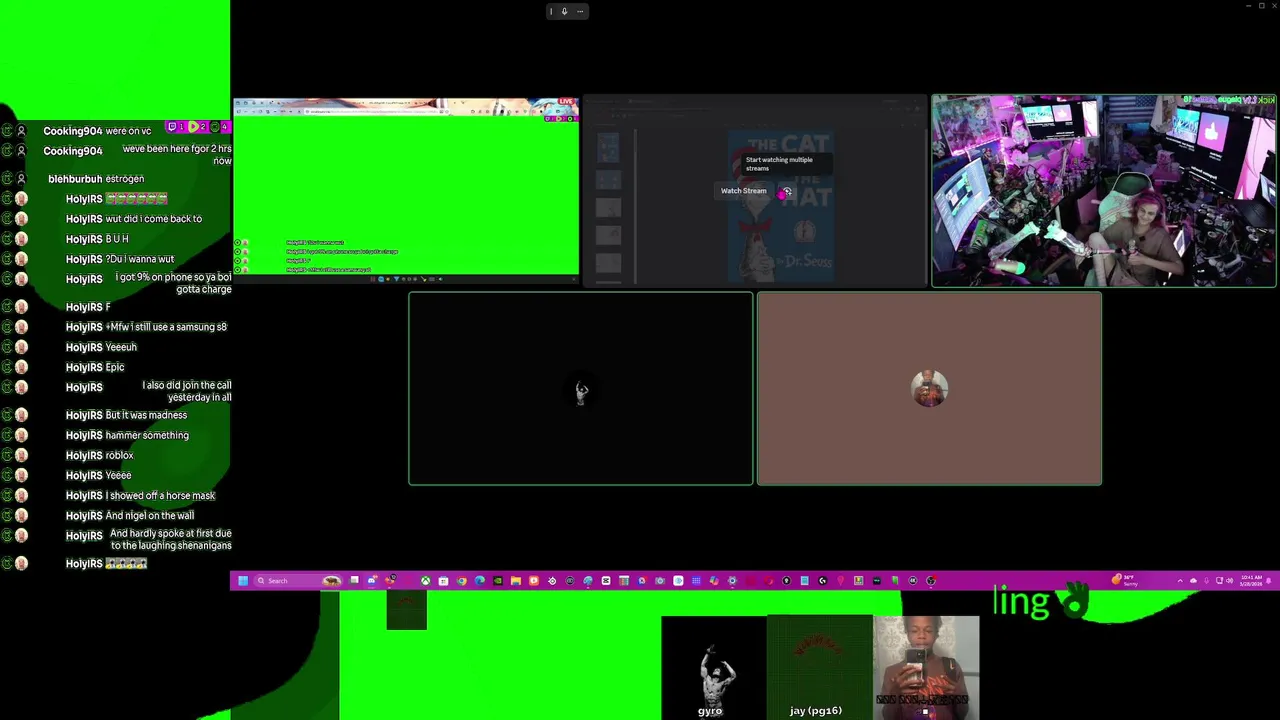Open File Explorer from the taskbar
Viewport: 1280px width, 720px height.
pos(516,581)
